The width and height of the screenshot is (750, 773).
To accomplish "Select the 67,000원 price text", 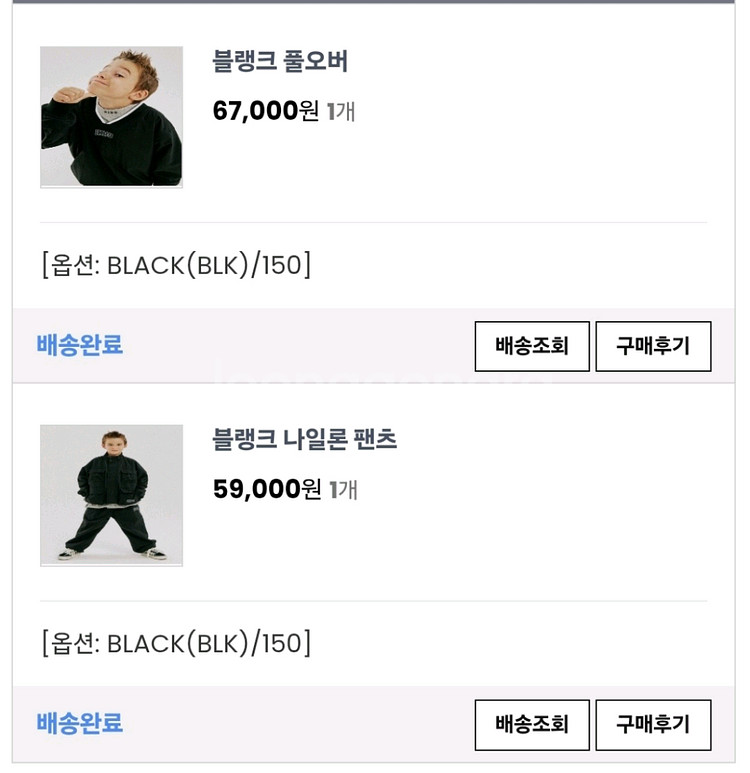I will click(x=266, y=111).
